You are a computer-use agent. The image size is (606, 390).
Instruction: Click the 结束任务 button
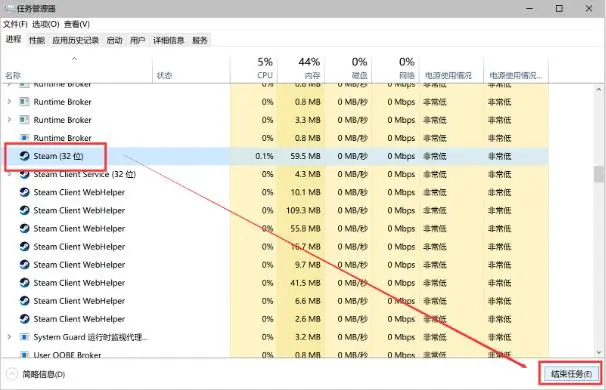point(571,374)
